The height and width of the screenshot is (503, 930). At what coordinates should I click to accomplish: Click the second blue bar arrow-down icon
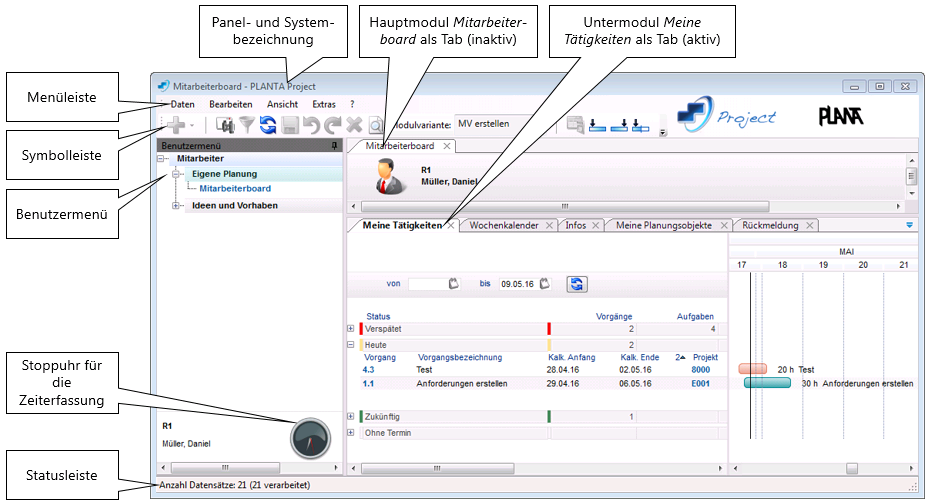[x=619, y=125]
